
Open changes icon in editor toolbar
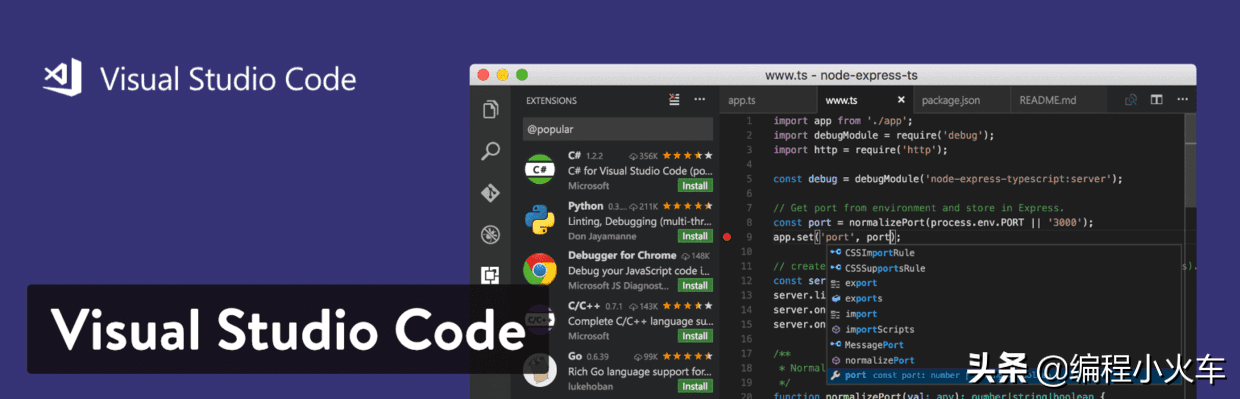point(1131,100)
